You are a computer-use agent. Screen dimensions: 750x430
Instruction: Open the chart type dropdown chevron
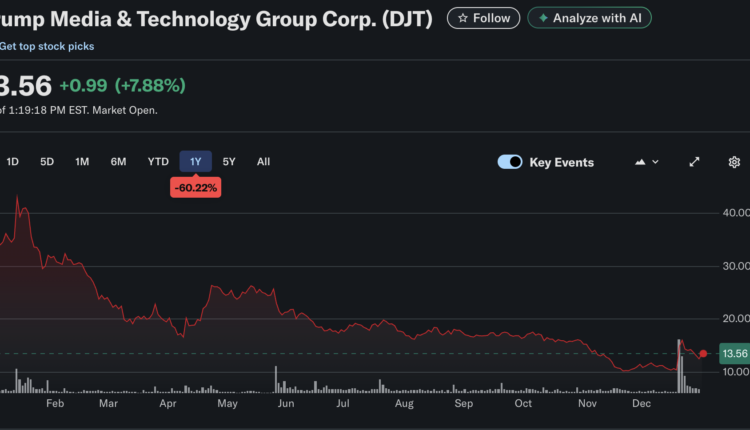(656, 162)
